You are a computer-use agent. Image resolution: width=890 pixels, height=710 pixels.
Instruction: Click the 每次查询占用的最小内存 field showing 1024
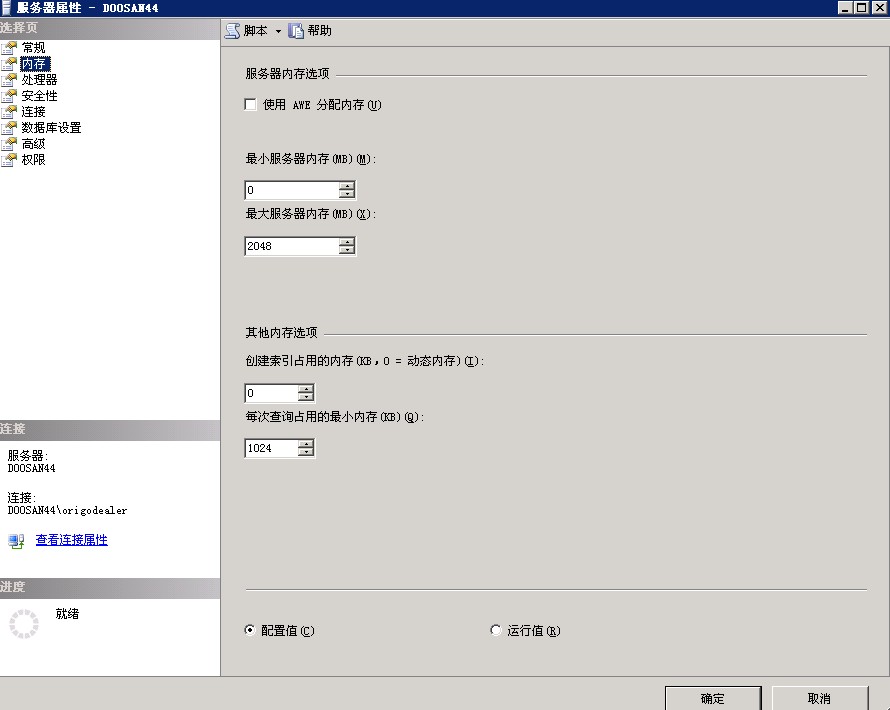click(x=271, y=448)
